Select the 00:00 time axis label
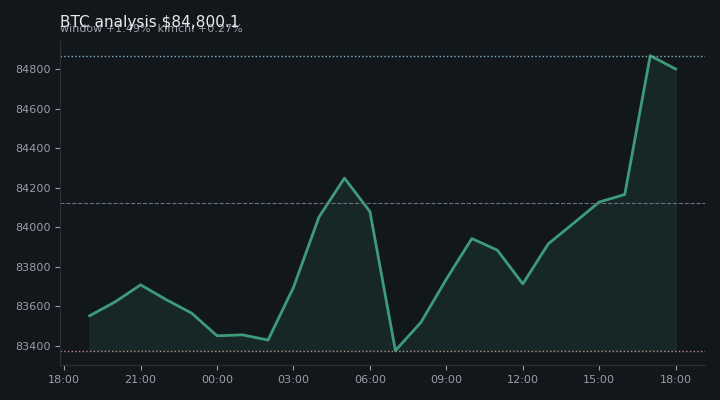This screenshot has height=400, width=720. [x=217, y=379]
